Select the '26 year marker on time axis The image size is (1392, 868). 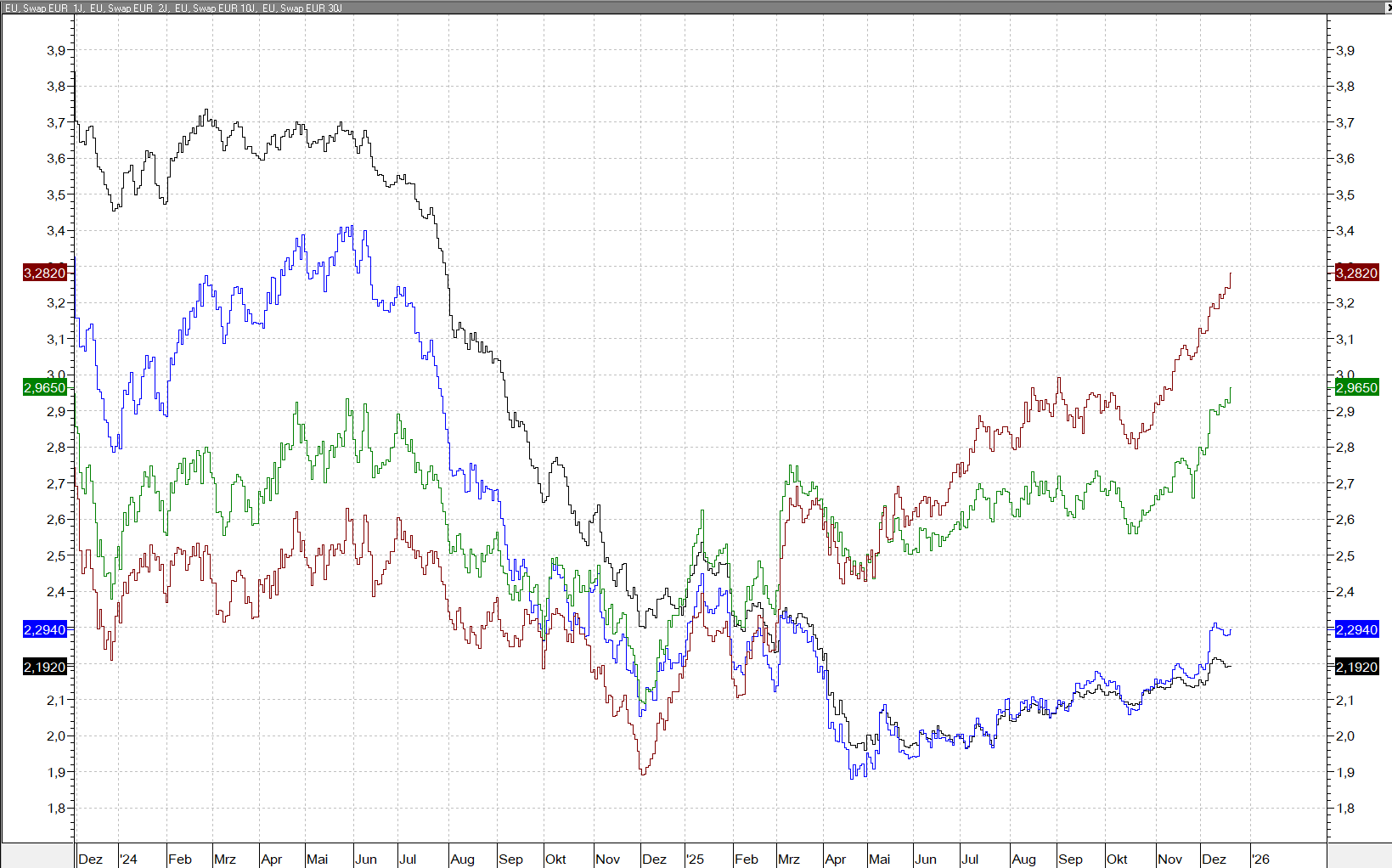[1261, 859]
